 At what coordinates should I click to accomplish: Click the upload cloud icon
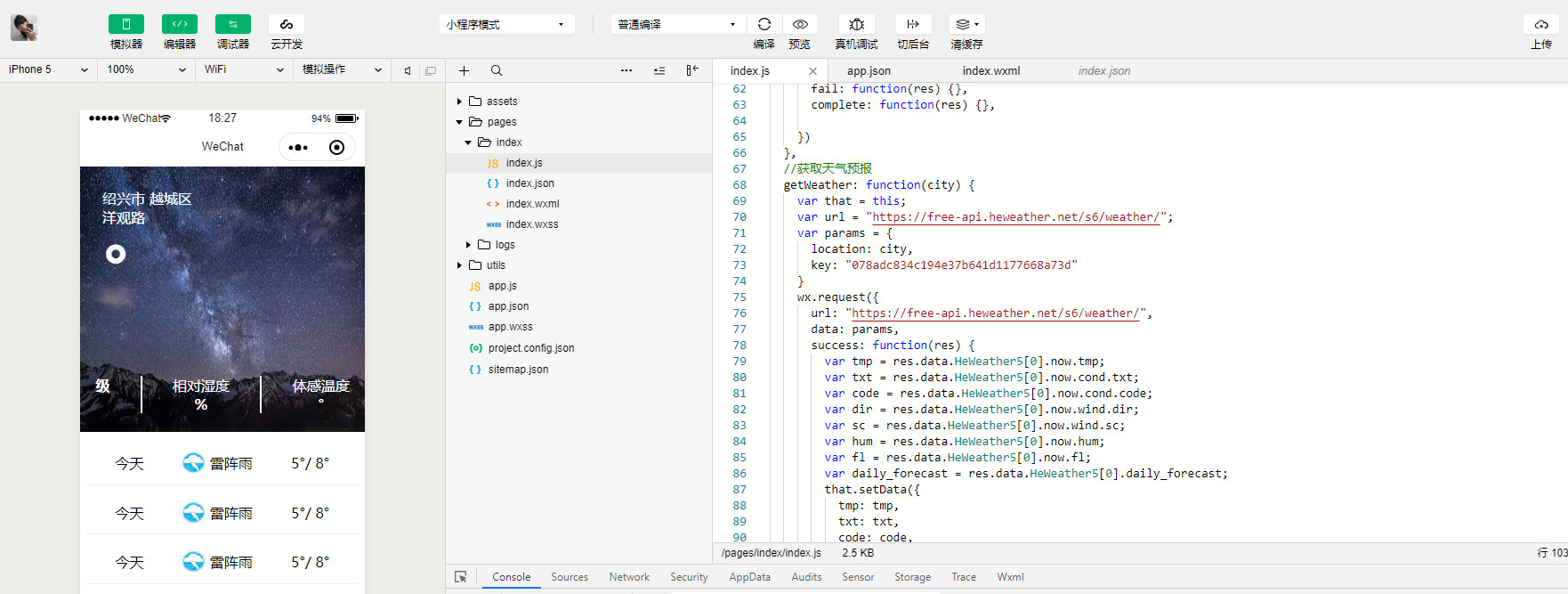pos(1541,24)
